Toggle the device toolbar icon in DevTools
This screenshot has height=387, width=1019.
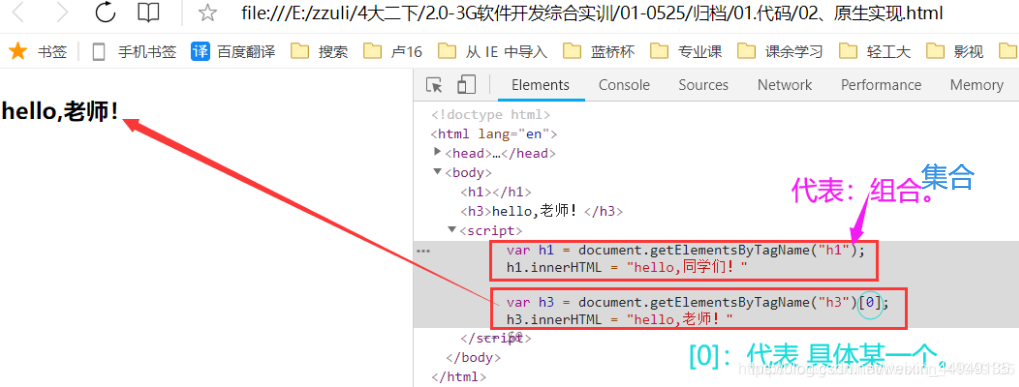[x=467, y=85]
